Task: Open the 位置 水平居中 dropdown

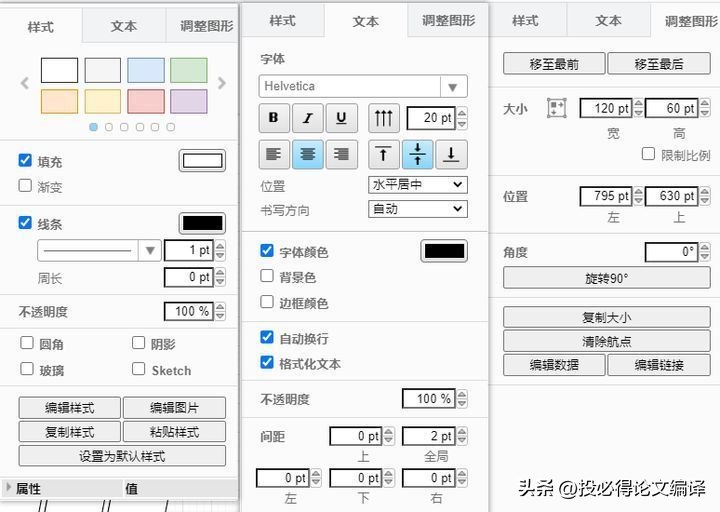Action: 418,185
